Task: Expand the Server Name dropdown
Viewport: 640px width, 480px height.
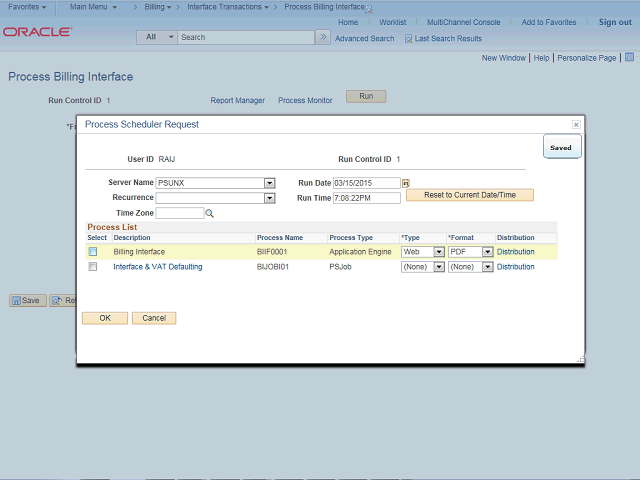Action: [269, 183]
